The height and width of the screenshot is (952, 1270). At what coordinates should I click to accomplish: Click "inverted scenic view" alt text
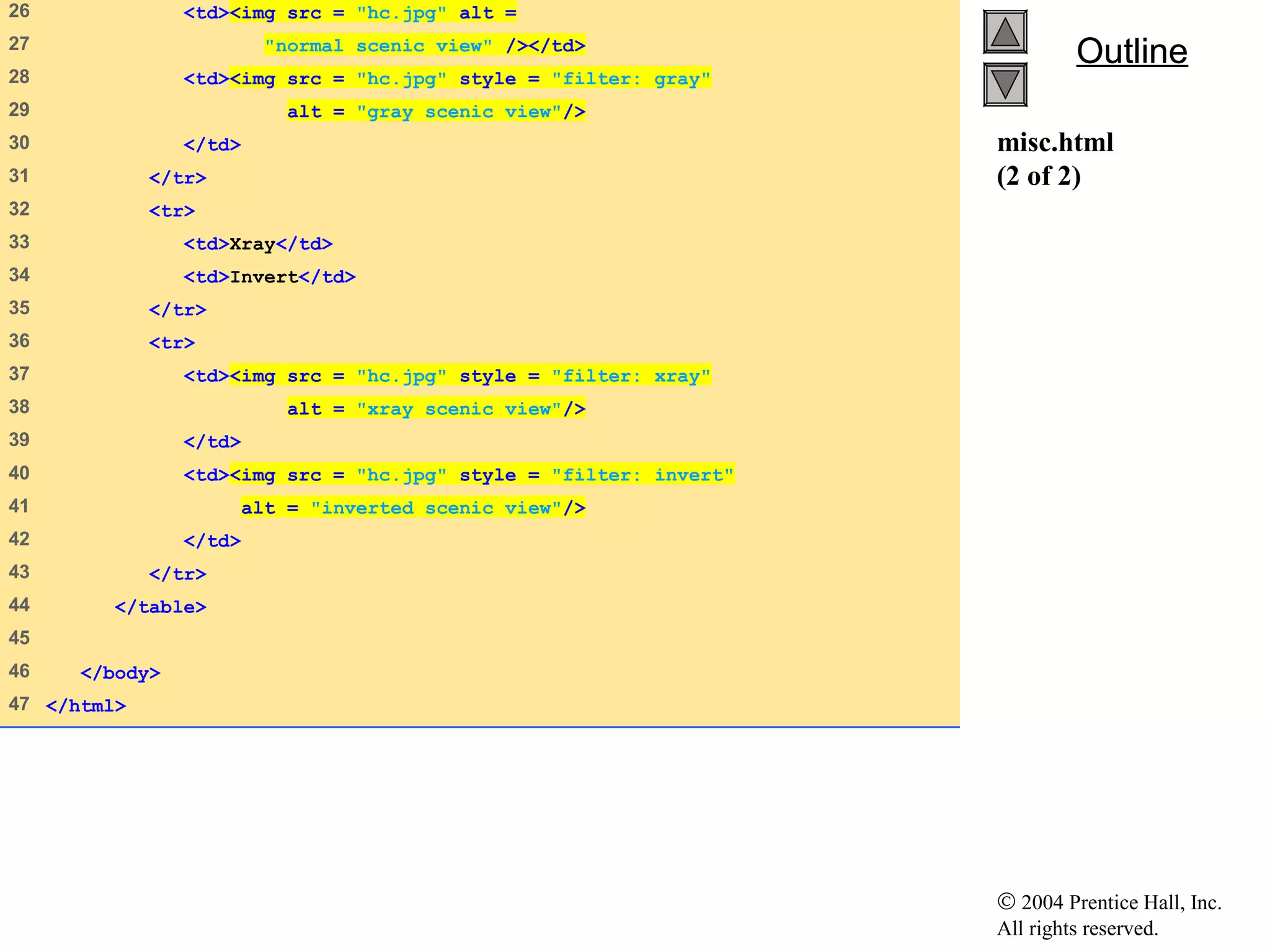tap(436, 508)
